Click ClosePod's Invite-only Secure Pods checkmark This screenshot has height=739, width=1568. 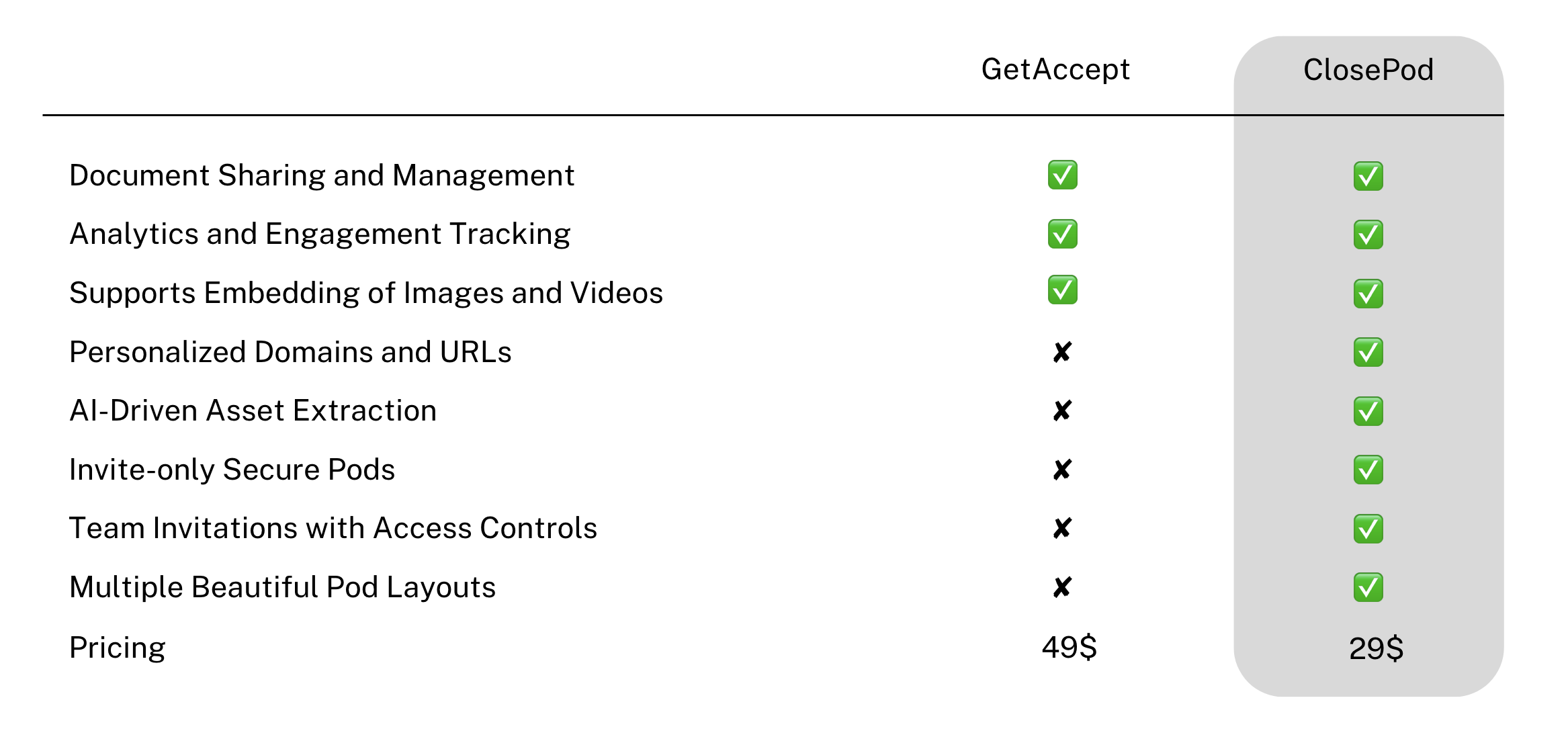(1368, 470)
